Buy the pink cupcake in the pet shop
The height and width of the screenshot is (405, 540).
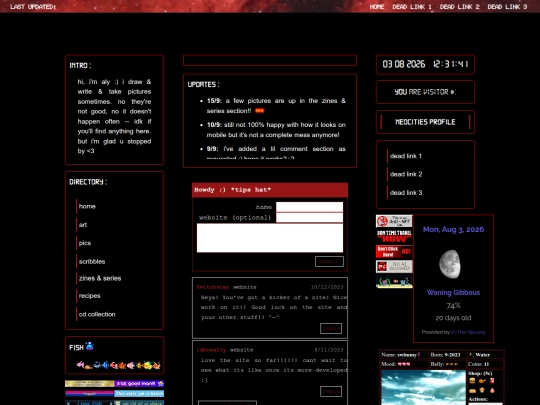(x=492, y=391)
